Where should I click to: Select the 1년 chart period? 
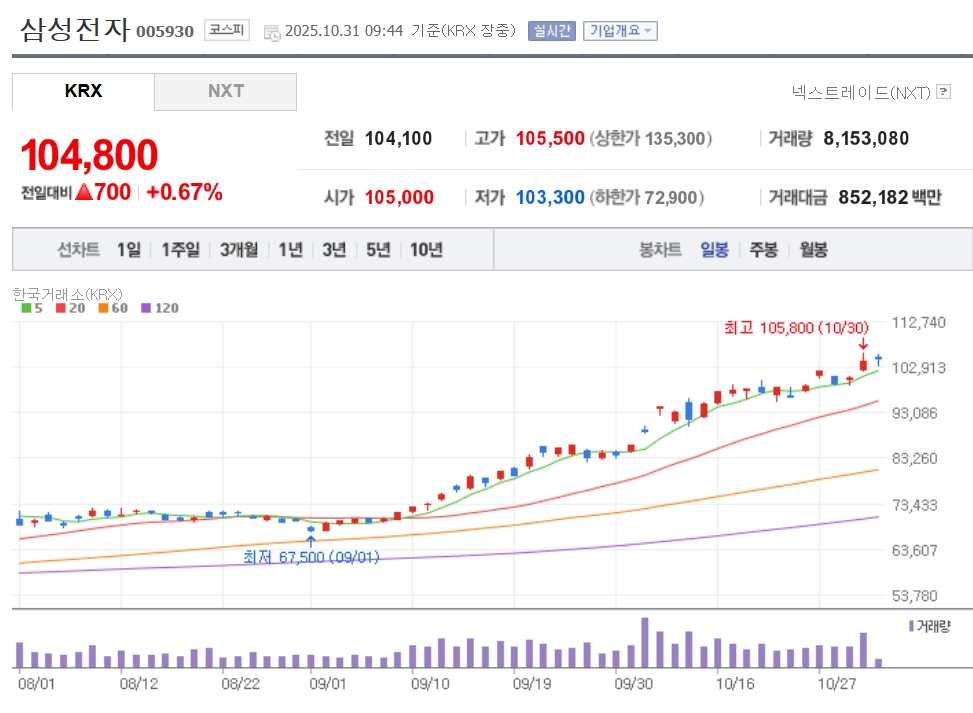290,250
